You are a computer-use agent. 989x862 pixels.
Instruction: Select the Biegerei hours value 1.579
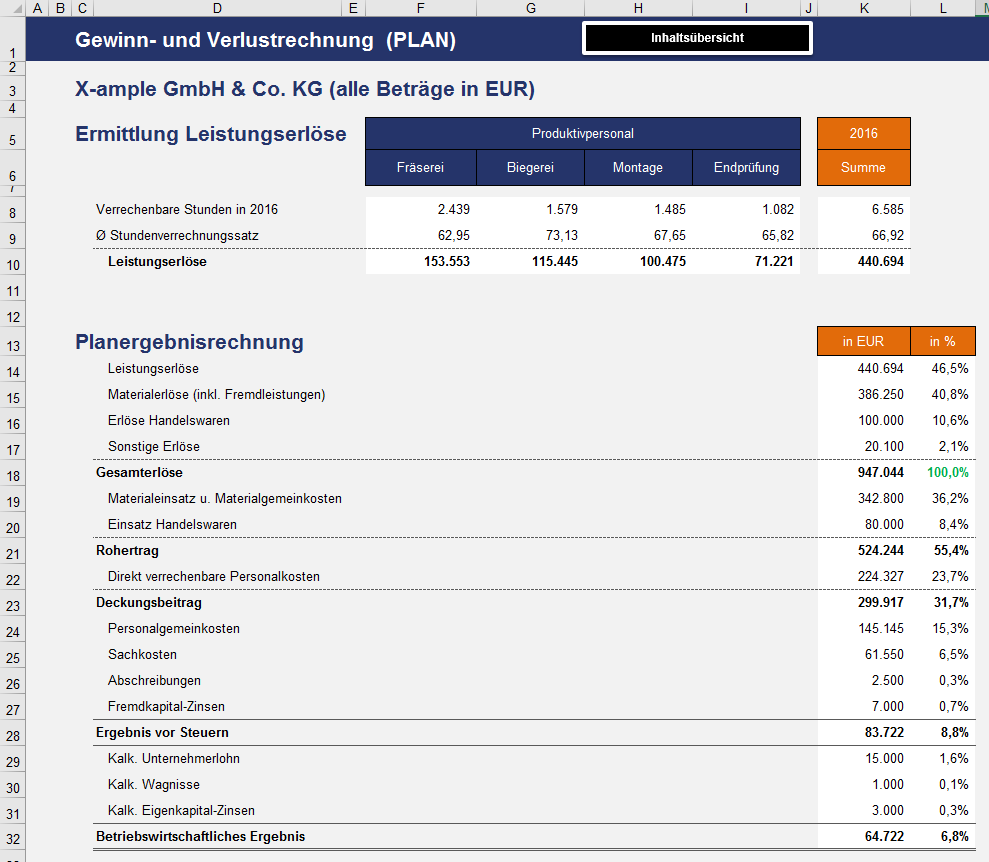530,209
